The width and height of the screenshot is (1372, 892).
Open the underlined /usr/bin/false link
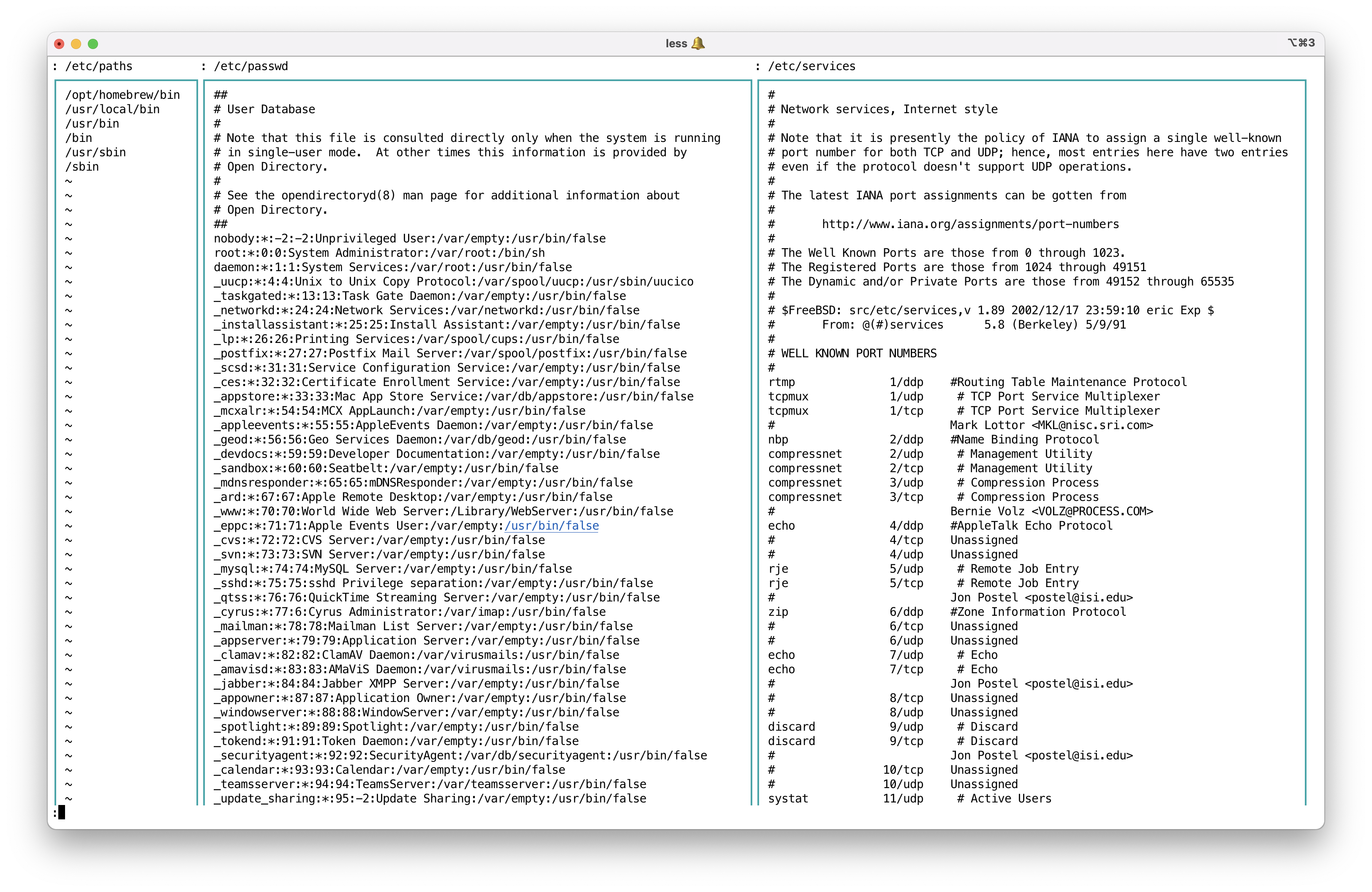pyautogui.click(x=551, y=525)
